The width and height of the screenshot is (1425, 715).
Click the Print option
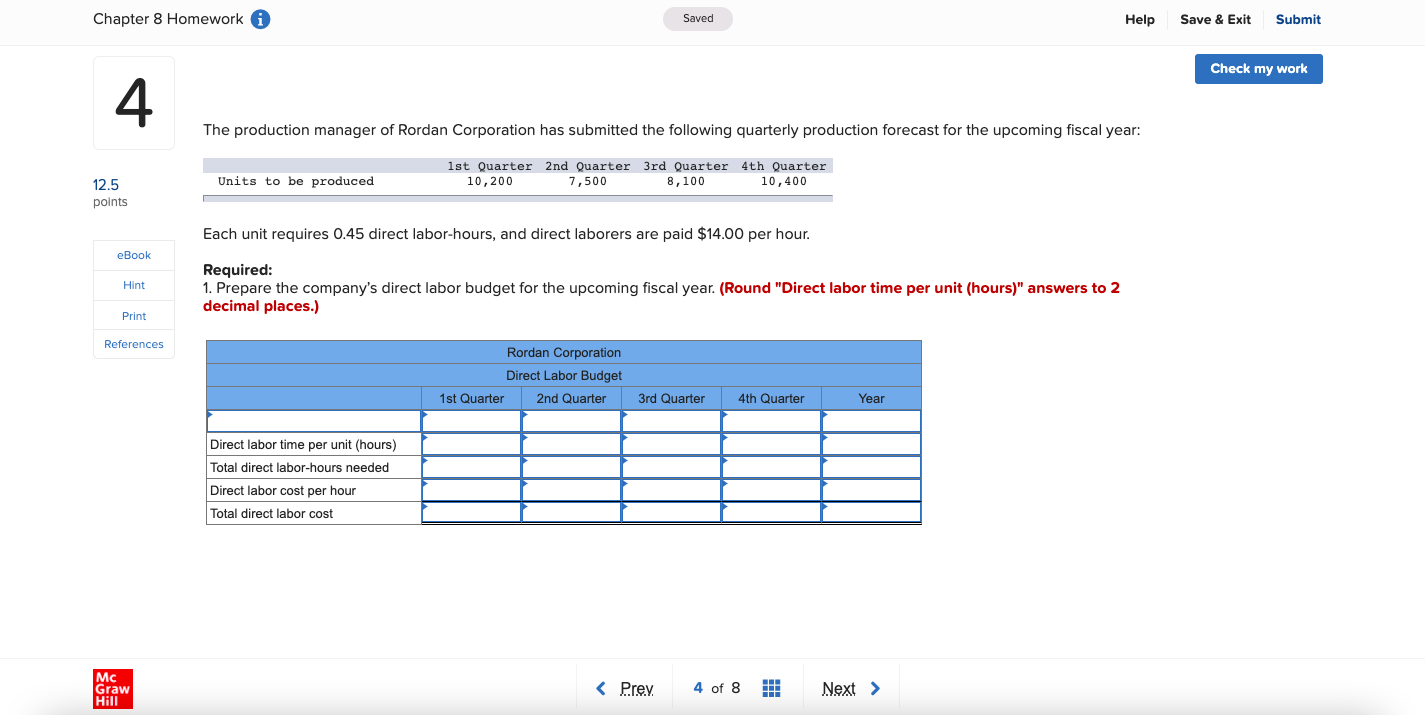(x=133, y=315)
